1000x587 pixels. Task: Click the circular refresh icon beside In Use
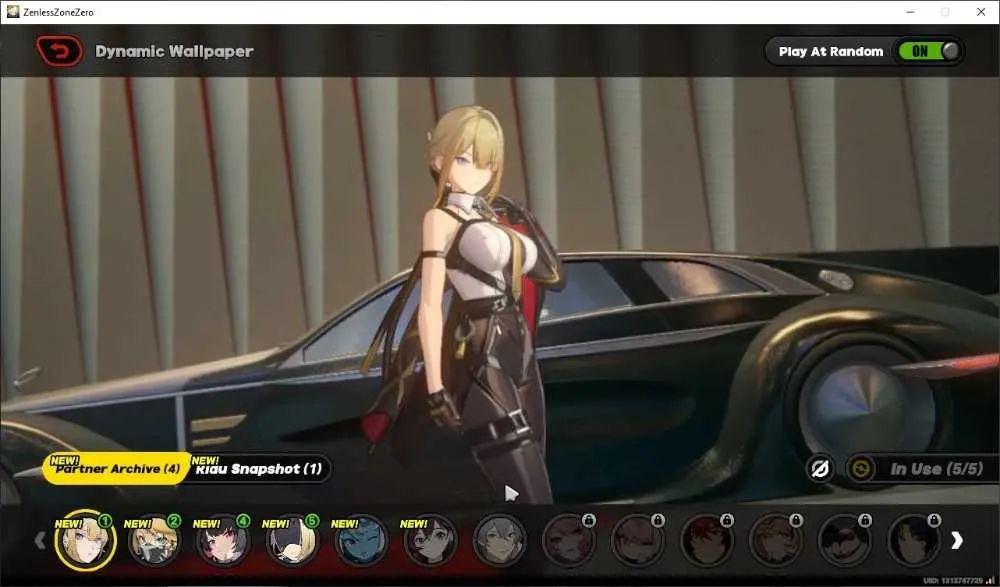[861, 469]
